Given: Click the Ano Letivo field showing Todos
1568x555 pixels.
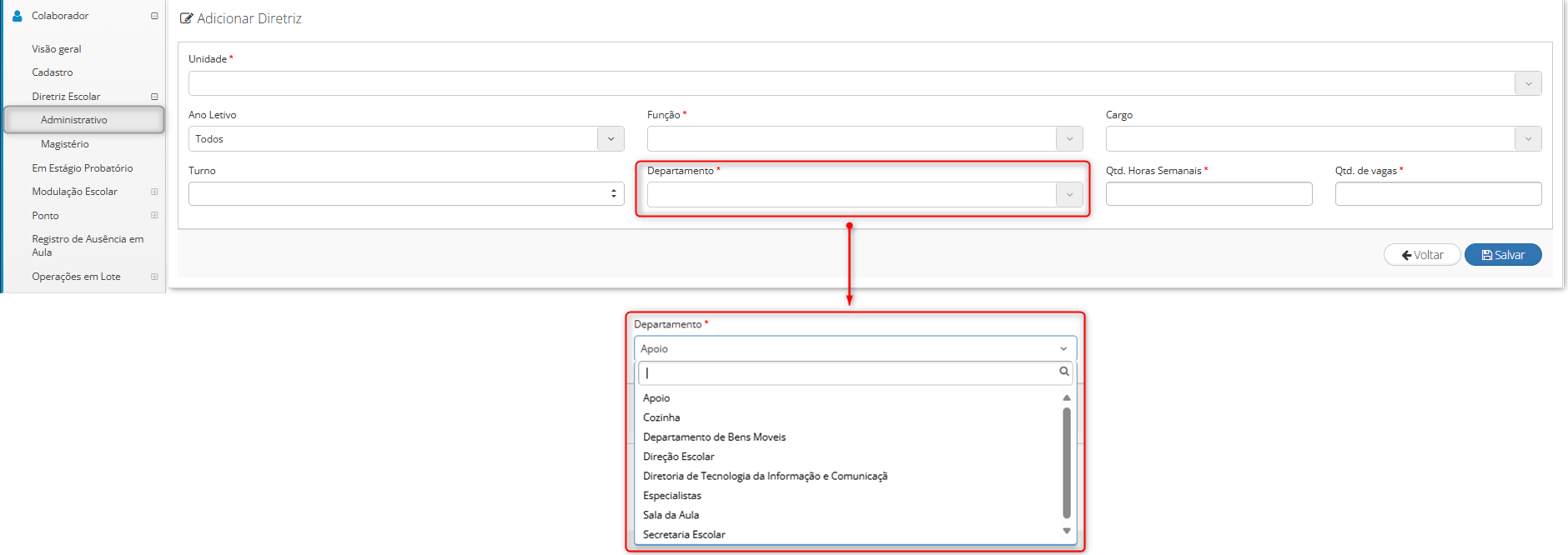Looking at the screenshot, I should tap(406, 139).
